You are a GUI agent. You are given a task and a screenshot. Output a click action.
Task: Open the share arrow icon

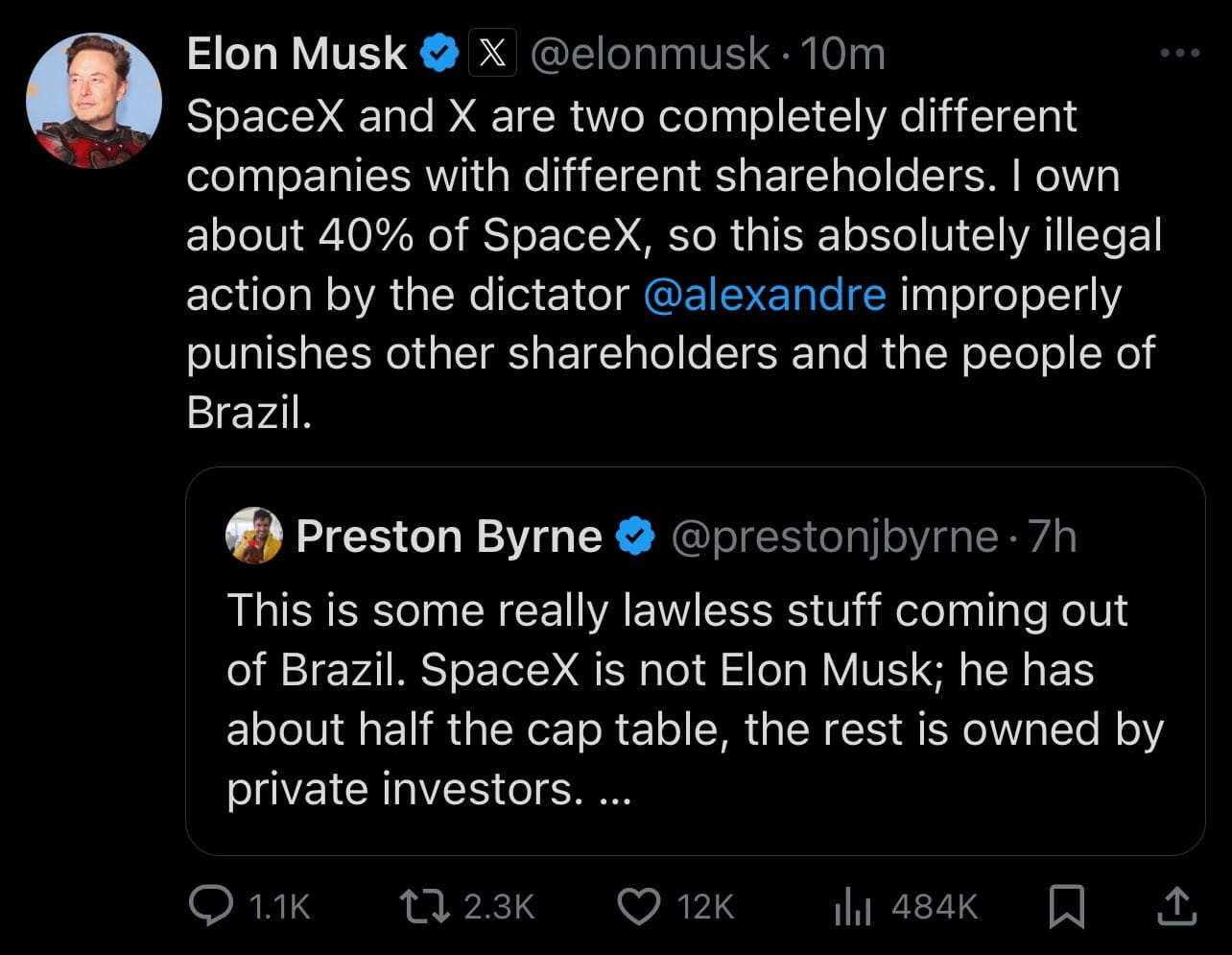coord(1175,905)
